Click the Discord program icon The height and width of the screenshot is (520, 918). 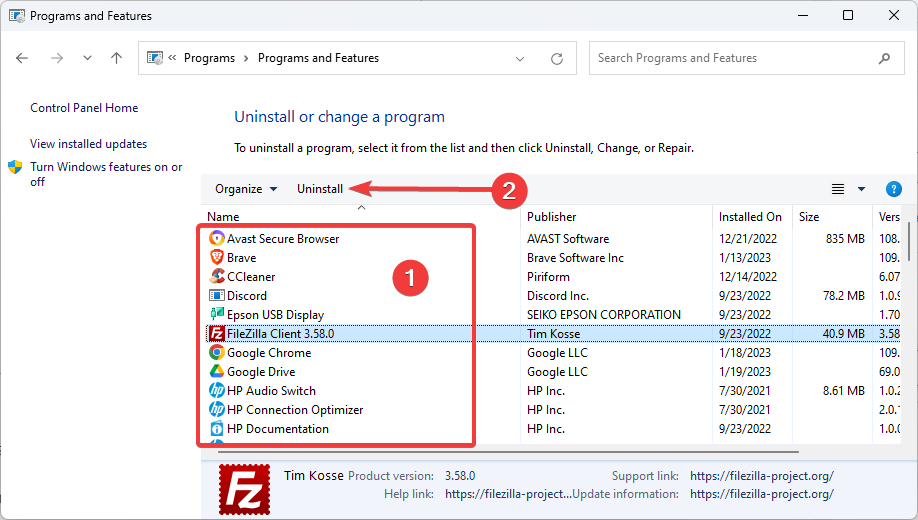click(x=217, y=295)
